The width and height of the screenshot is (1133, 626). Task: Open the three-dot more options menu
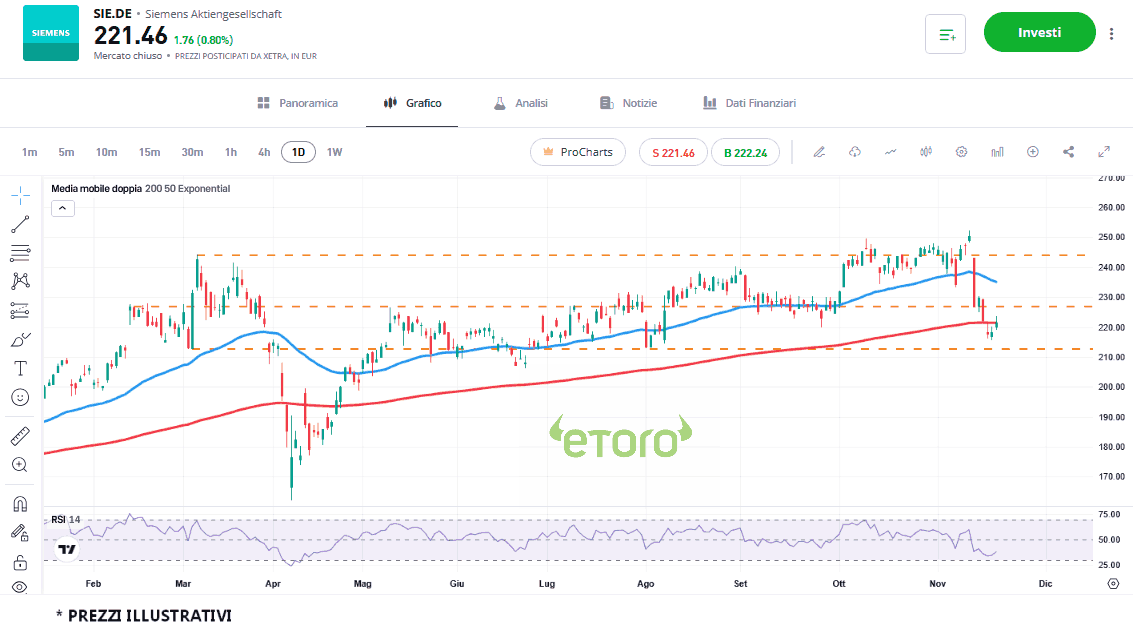point(1112,33)
